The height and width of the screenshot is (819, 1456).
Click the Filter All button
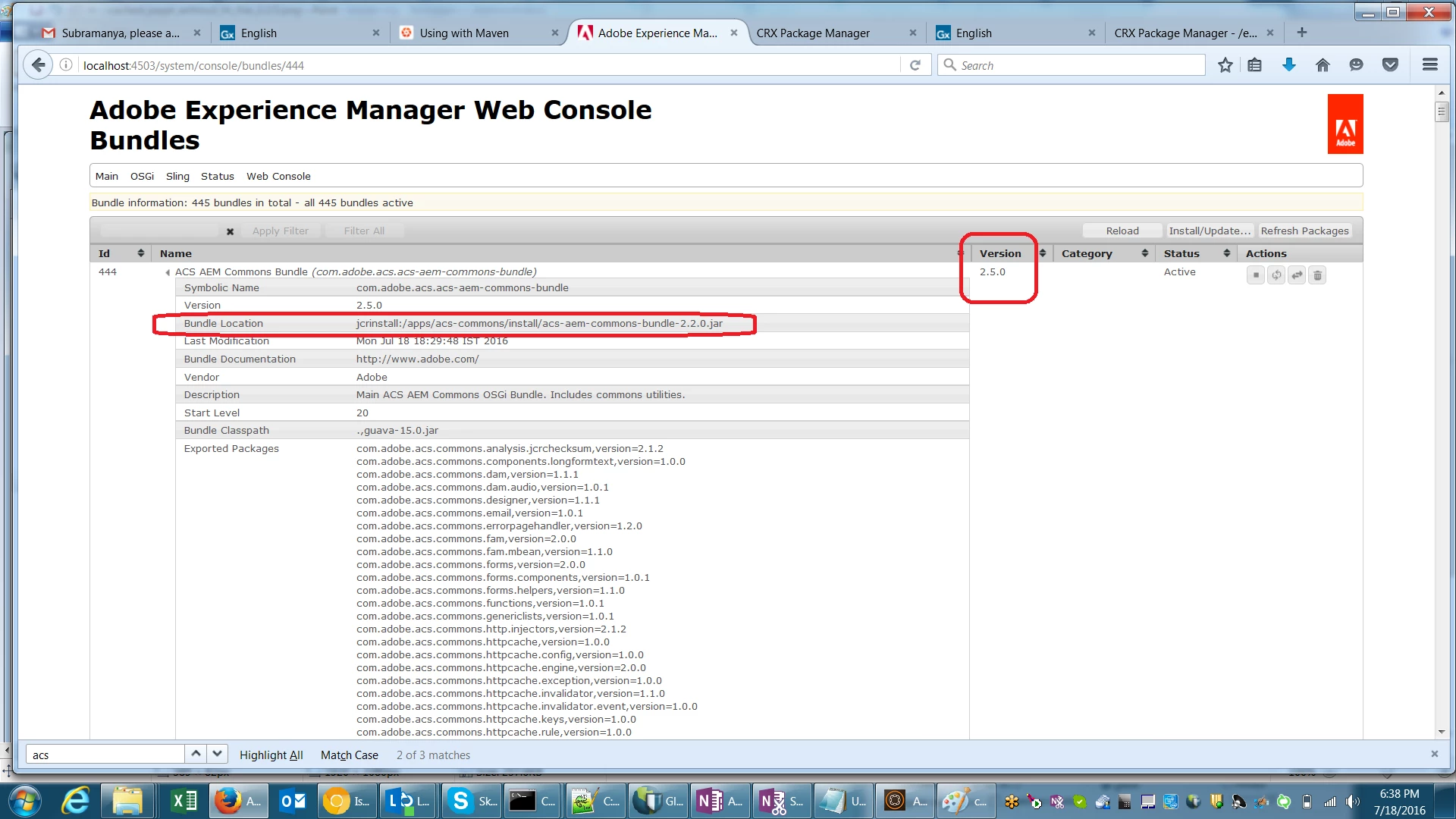point(364,231)
